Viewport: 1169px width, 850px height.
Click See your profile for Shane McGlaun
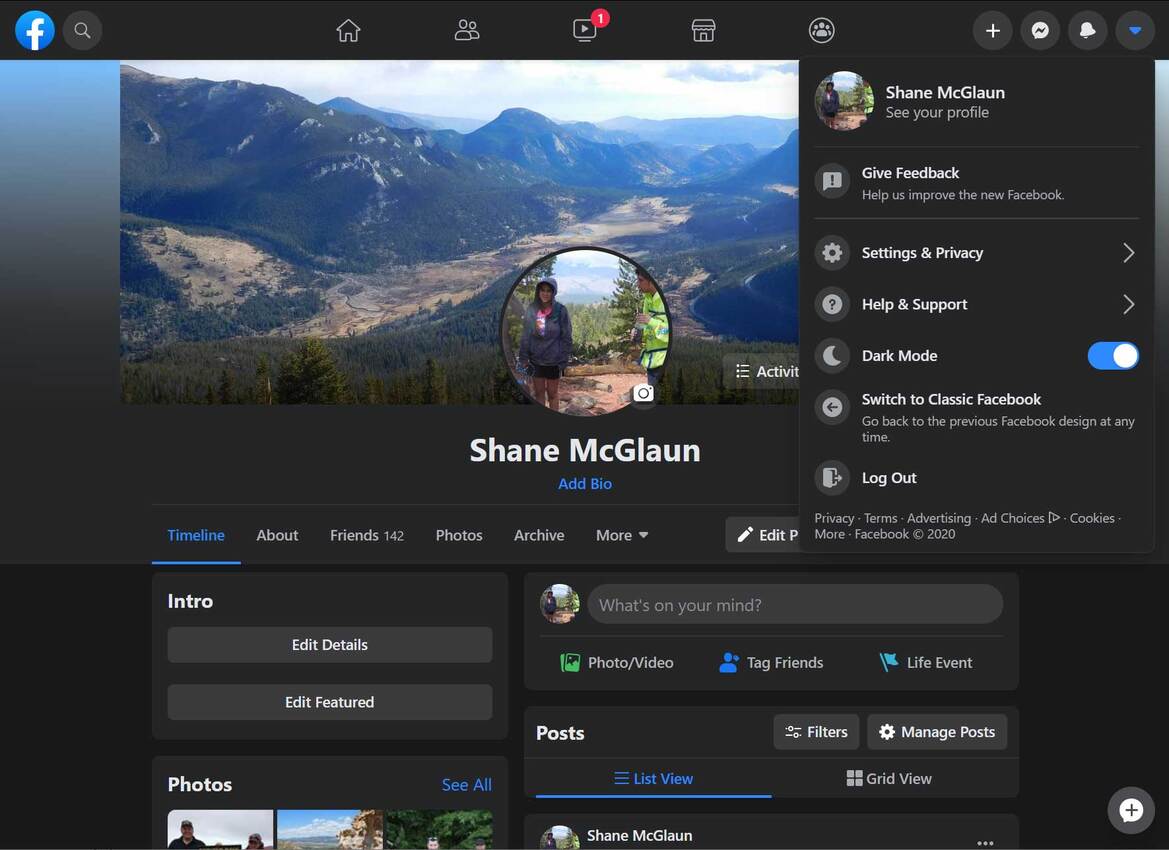(936, 113)
